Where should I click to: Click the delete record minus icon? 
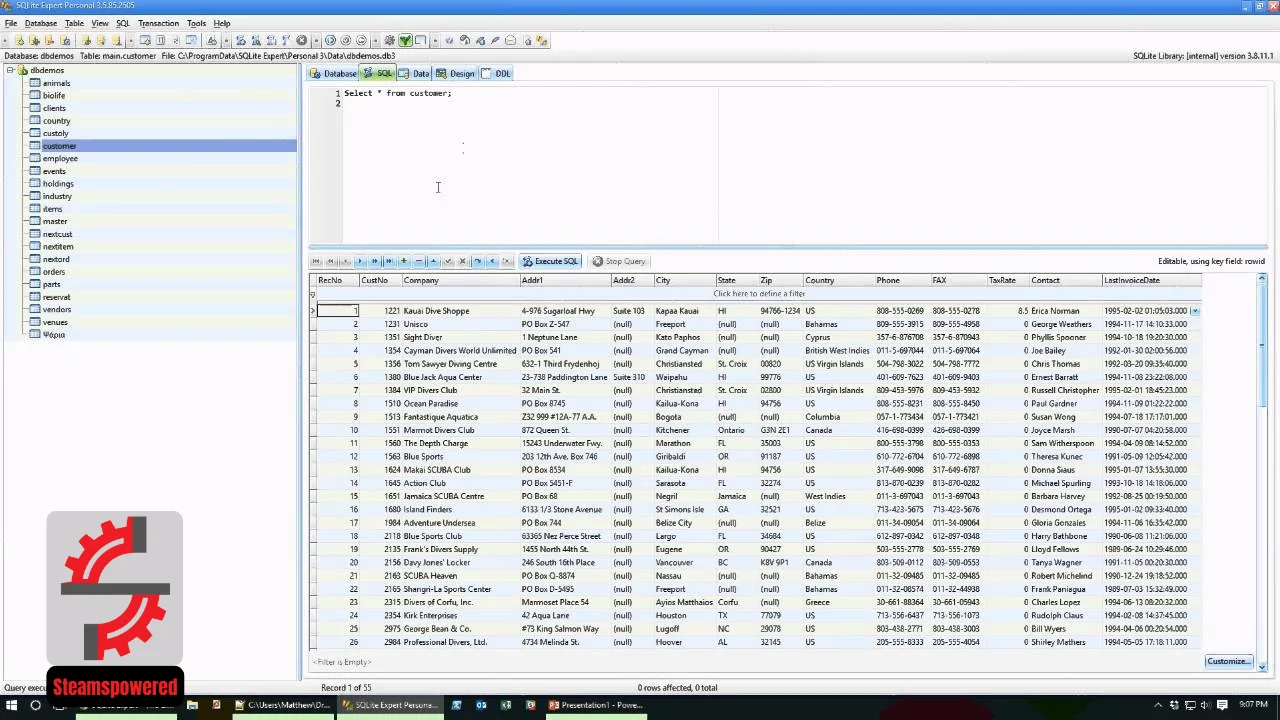pyautogui.click(x=419, y=261)
